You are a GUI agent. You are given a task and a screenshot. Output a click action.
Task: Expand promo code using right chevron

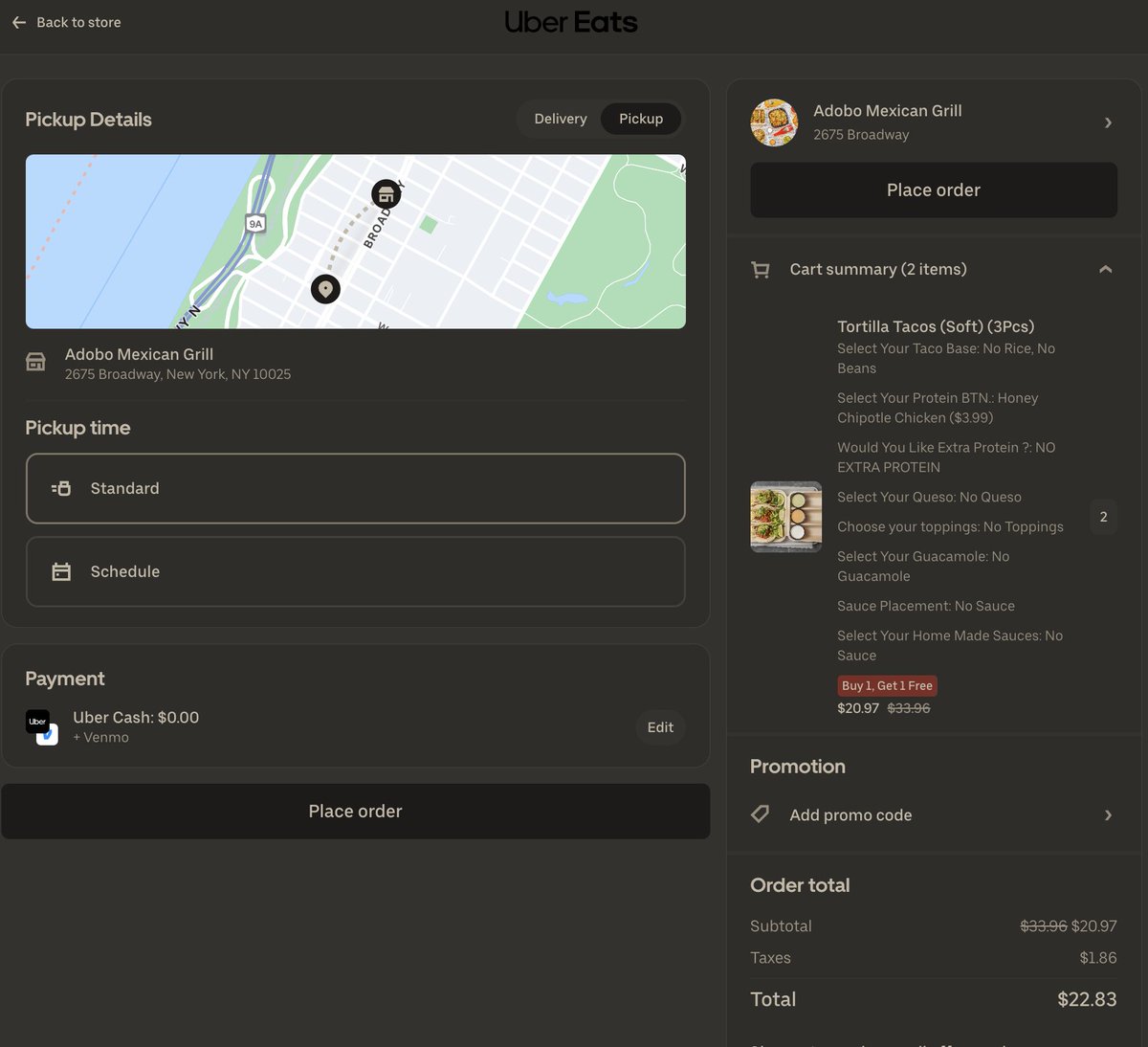tap(1108, 815)
